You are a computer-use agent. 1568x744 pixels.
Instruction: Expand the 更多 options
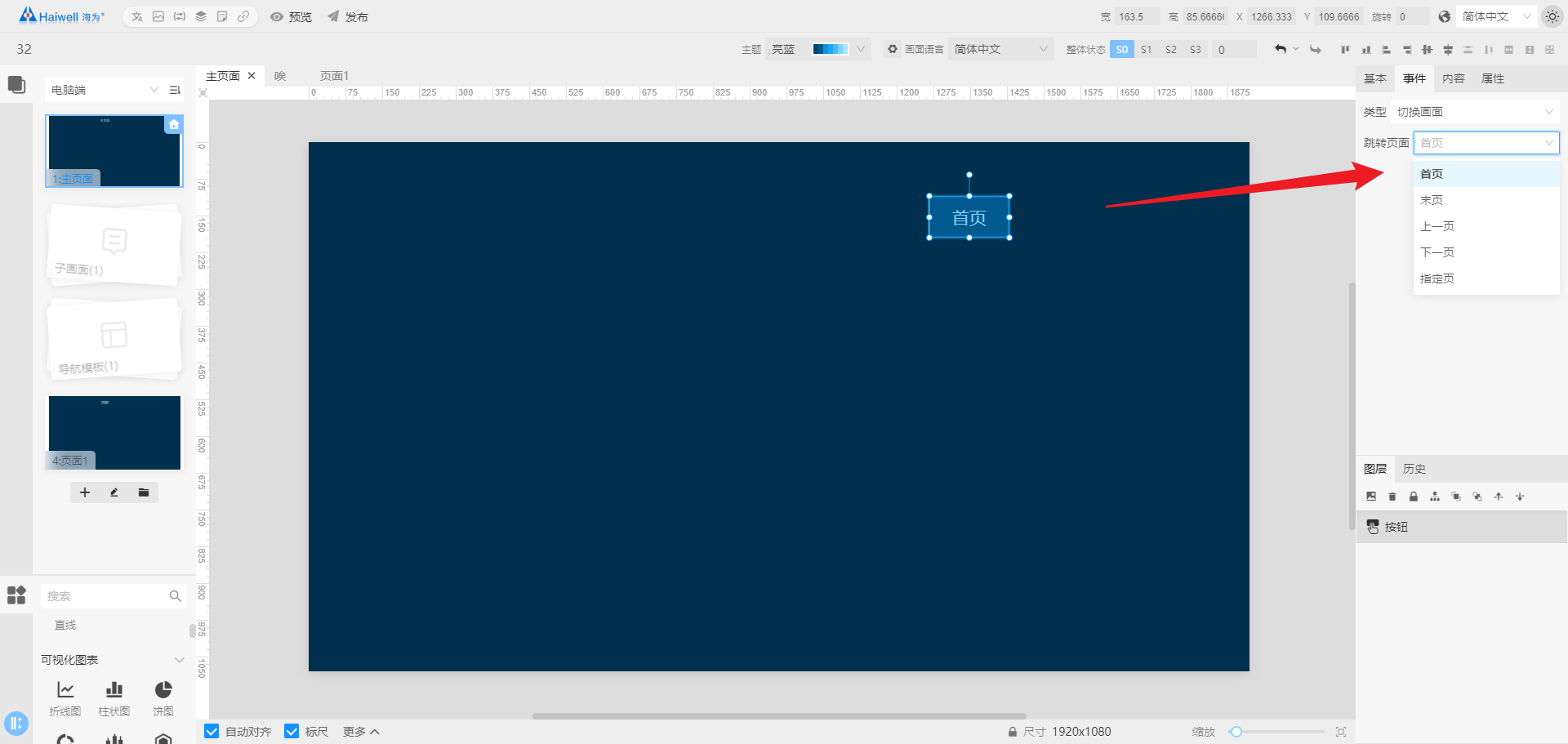(361, 732)
